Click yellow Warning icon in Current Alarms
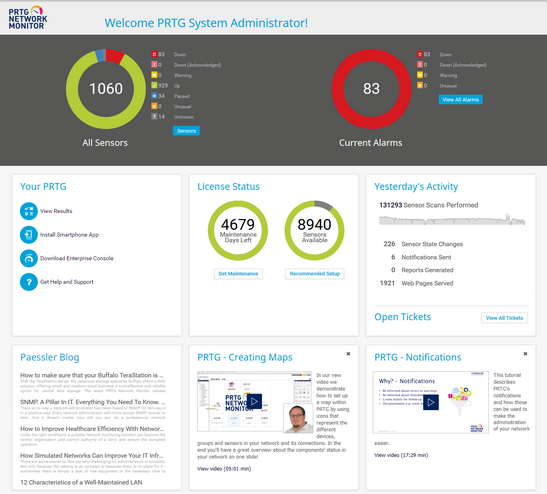This screenshot has width=547, height=494. tap(420, 75)
